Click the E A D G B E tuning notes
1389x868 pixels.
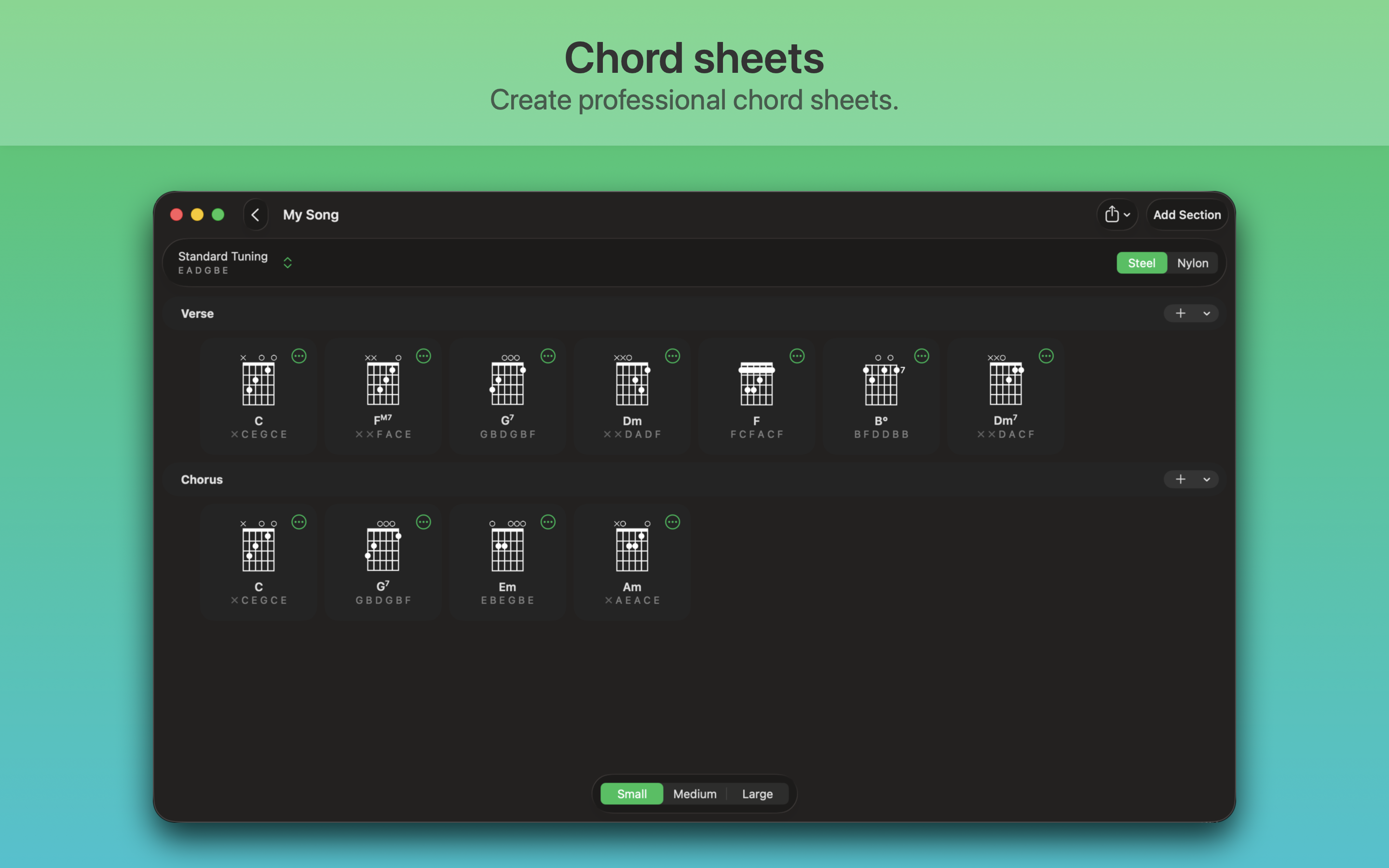203,271
